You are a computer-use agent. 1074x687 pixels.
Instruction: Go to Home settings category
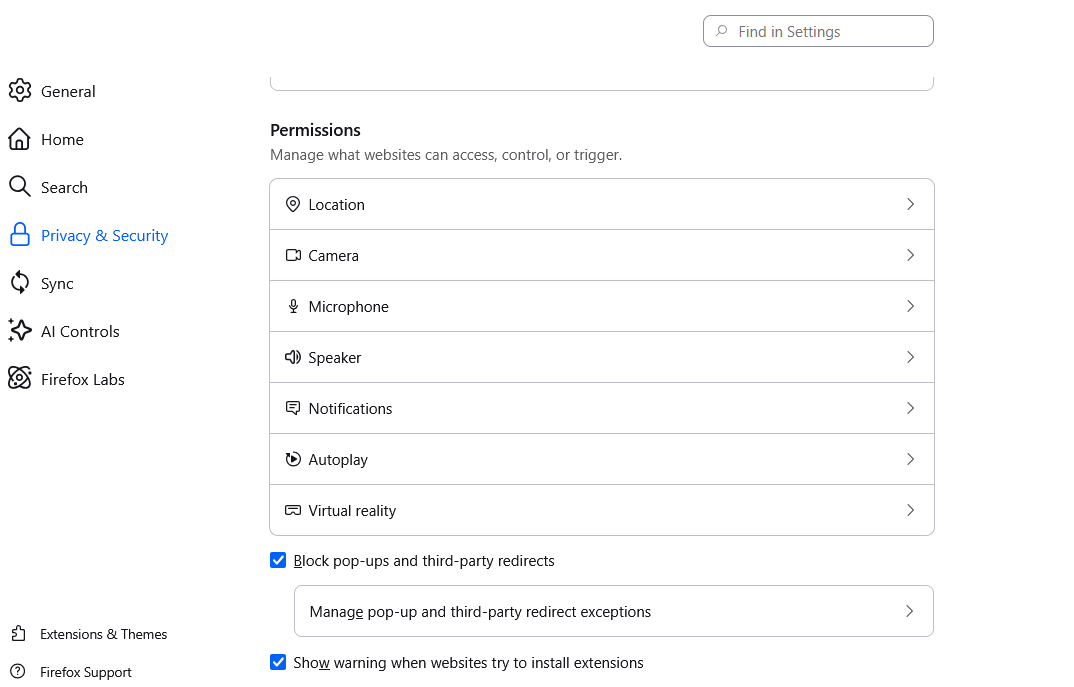coord(62,139)
